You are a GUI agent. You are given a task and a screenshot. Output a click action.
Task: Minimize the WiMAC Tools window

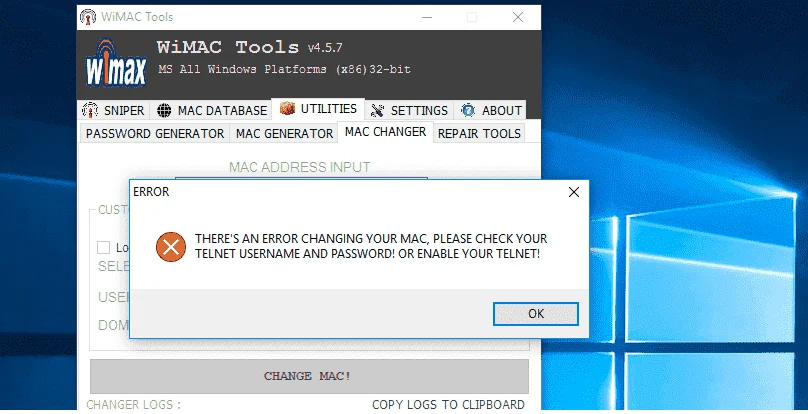(x=427, y=17)
